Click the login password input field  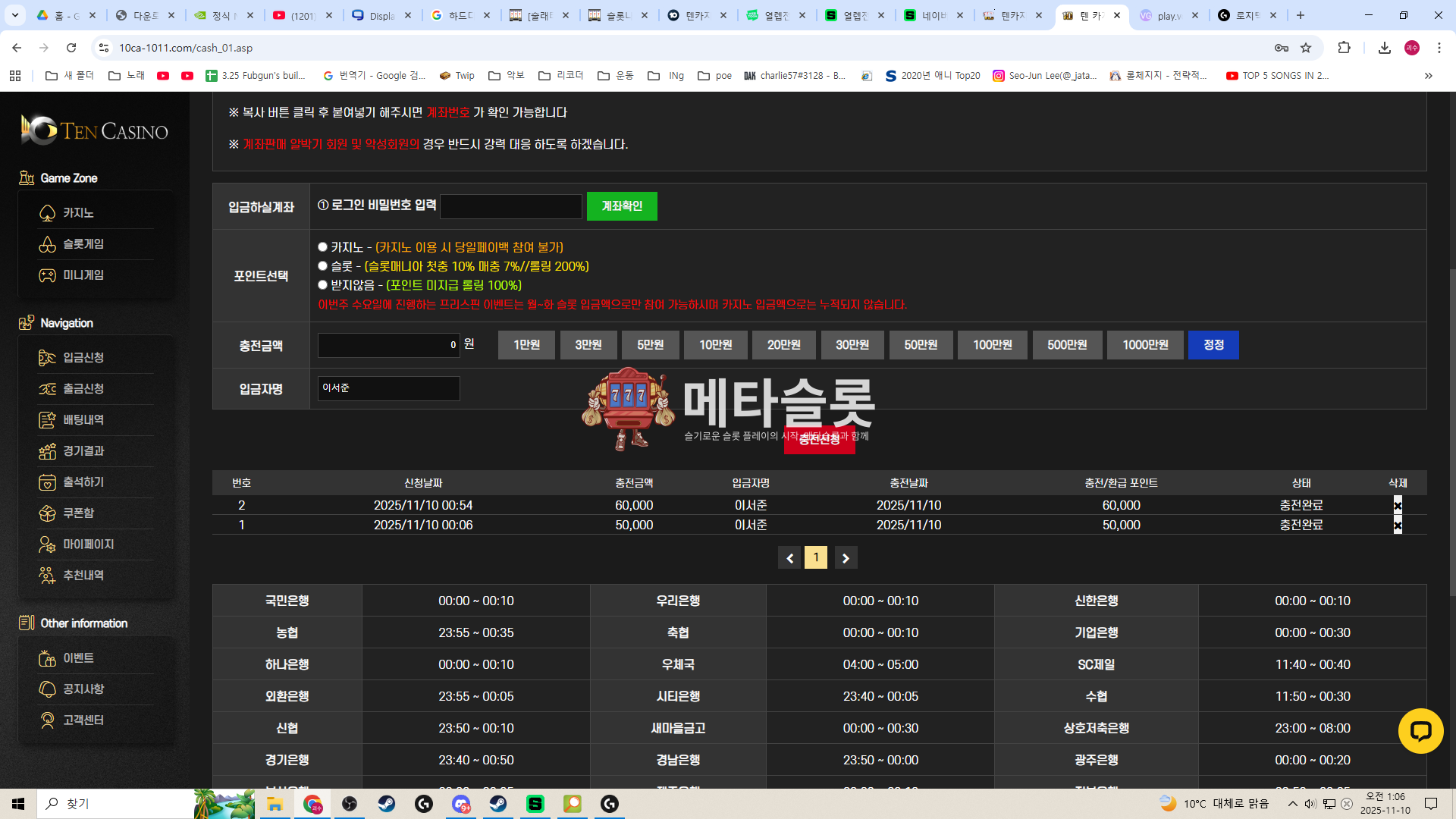click(510, 206)
